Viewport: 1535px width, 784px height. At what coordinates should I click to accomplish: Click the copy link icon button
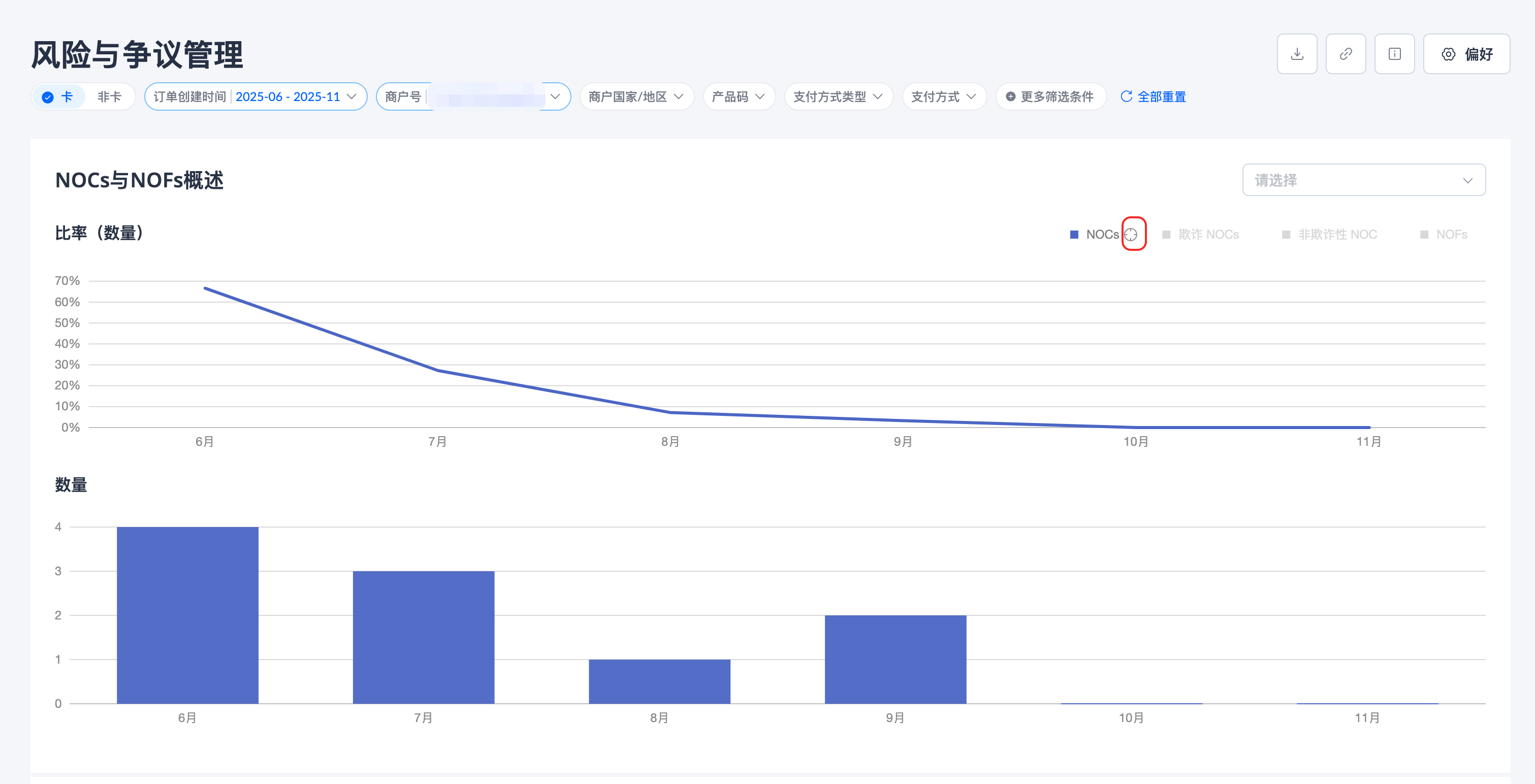[x=1346, y=54]
